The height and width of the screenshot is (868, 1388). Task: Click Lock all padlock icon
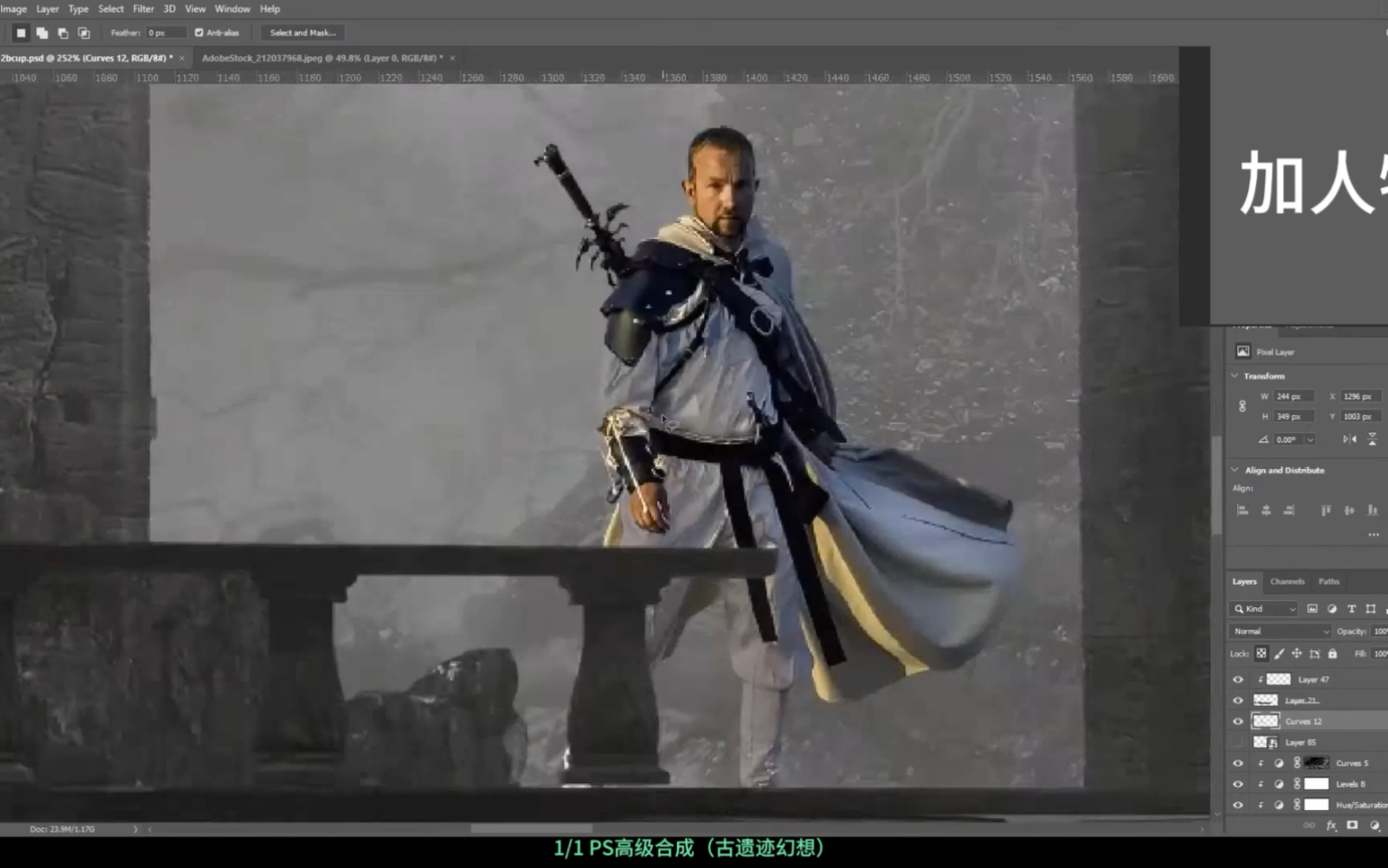click(1332, 654)
